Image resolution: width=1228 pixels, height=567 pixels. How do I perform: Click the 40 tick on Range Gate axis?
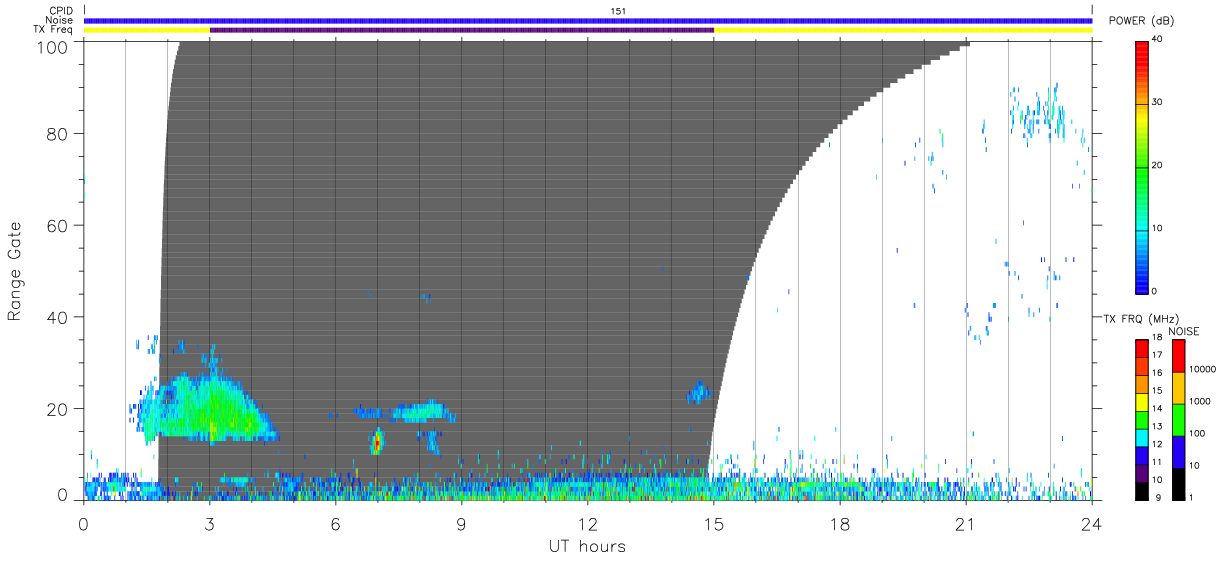coord(57,318)
